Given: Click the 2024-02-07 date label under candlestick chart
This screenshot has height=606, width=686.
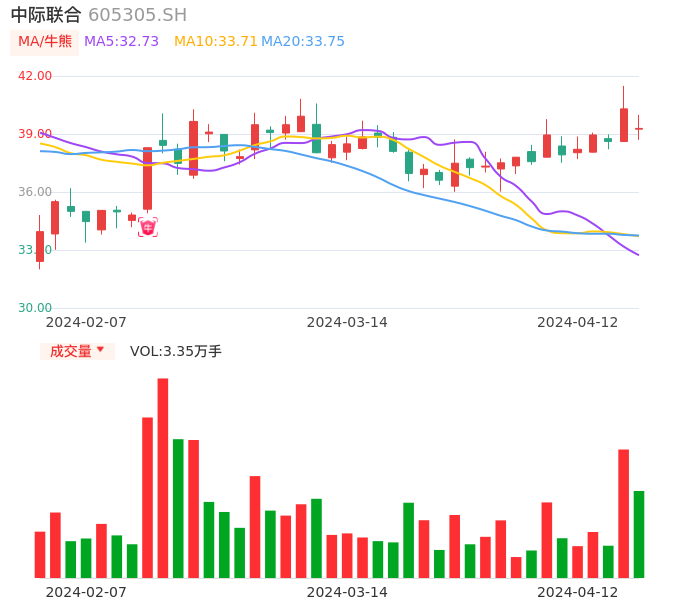Looking at the screenshot, I should [x=86, y=322].
